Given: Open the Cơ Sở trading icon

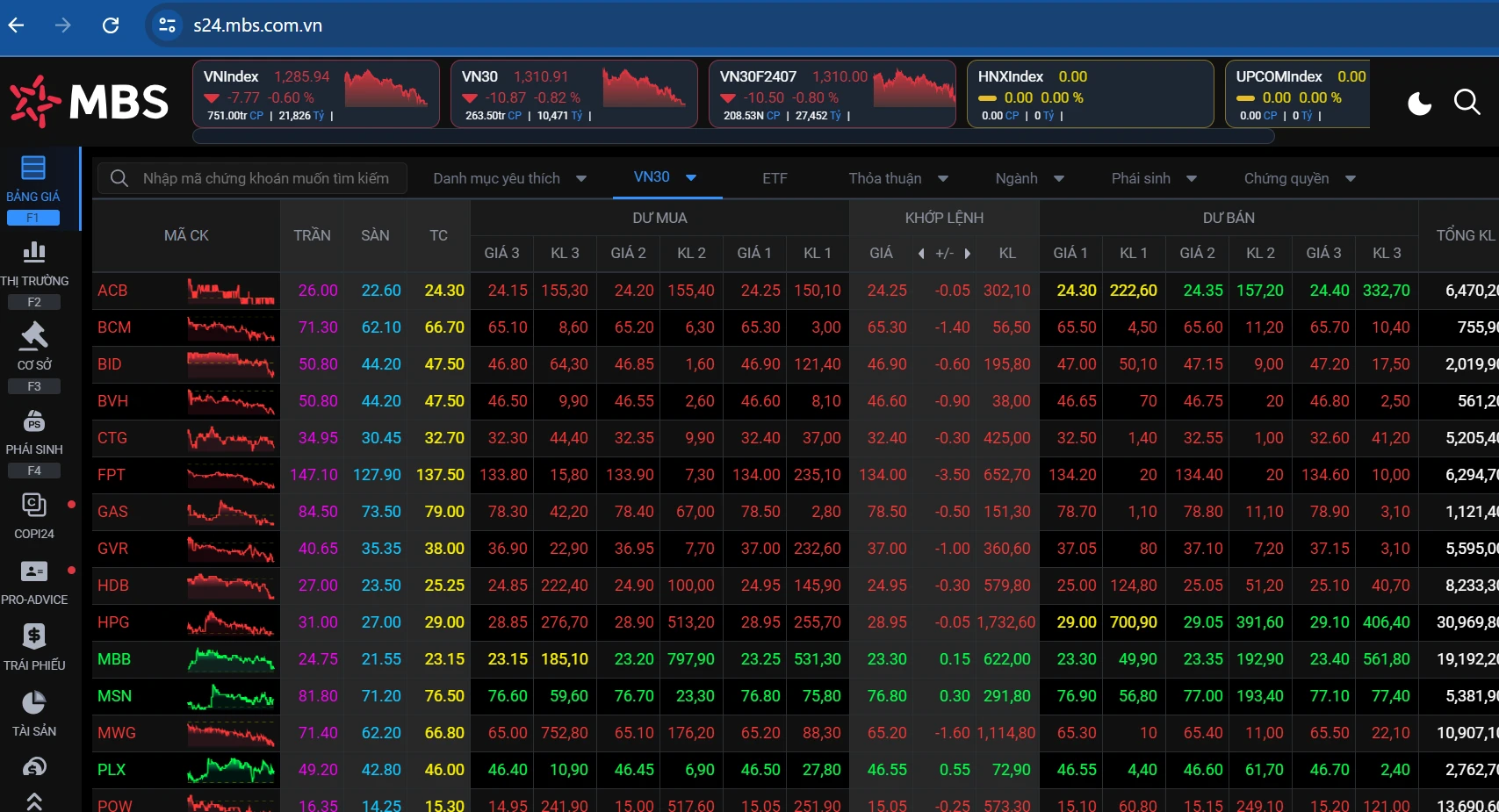Looking at the screenshot, I should click(34, 336).
